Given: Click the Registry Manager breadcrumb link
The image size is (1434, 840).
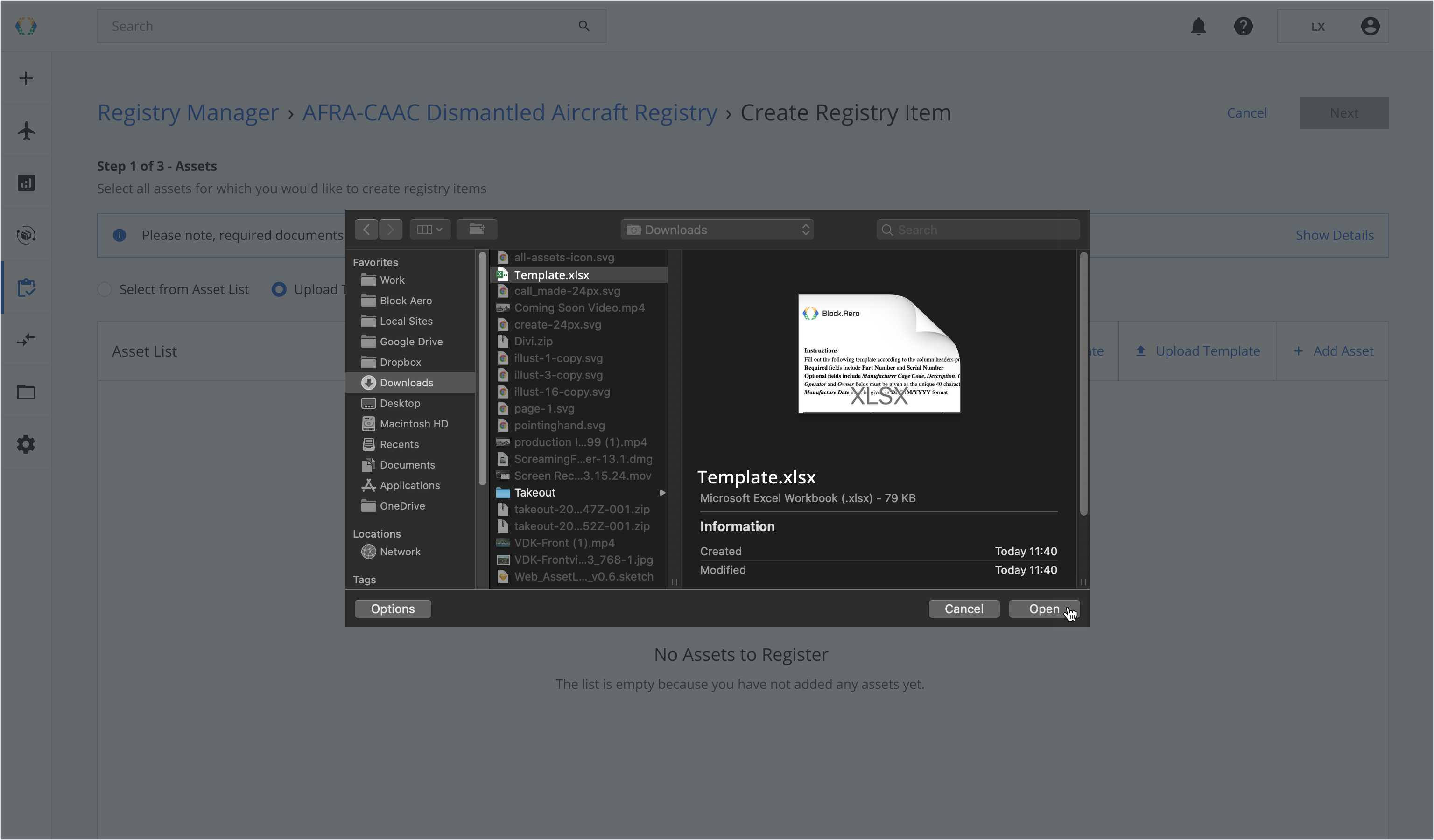Looking at the screenshot, I should (188, 112).
